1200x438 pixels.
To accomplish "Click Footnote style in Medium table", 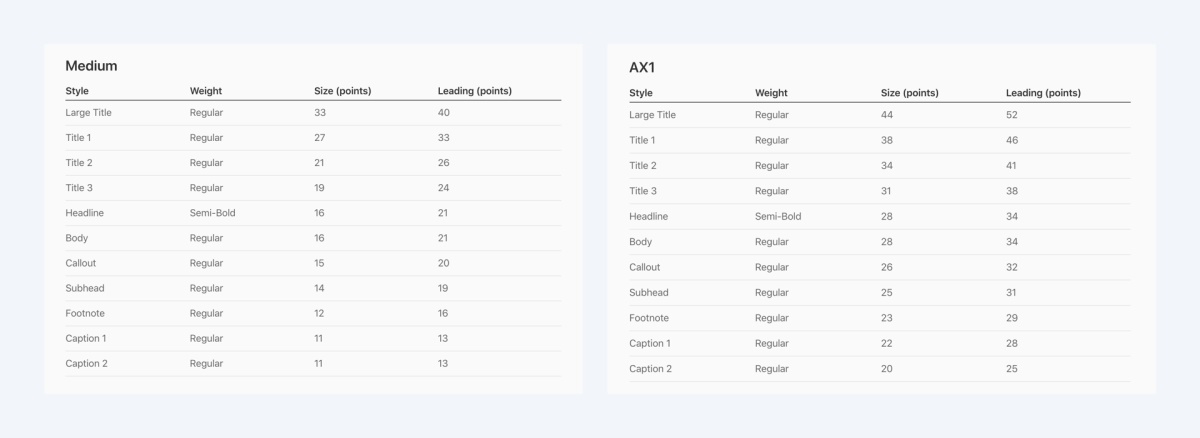I will tap(85, 313).
